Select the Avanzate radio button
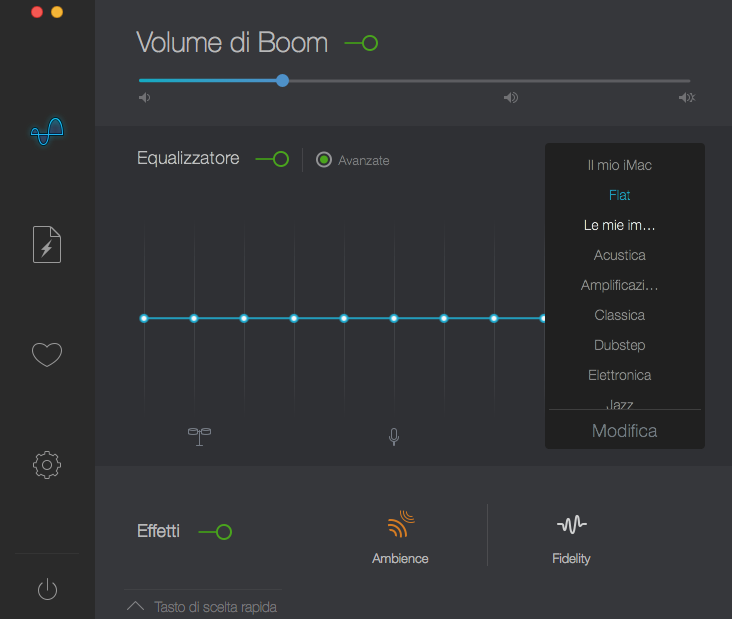 tap(324, 160)
